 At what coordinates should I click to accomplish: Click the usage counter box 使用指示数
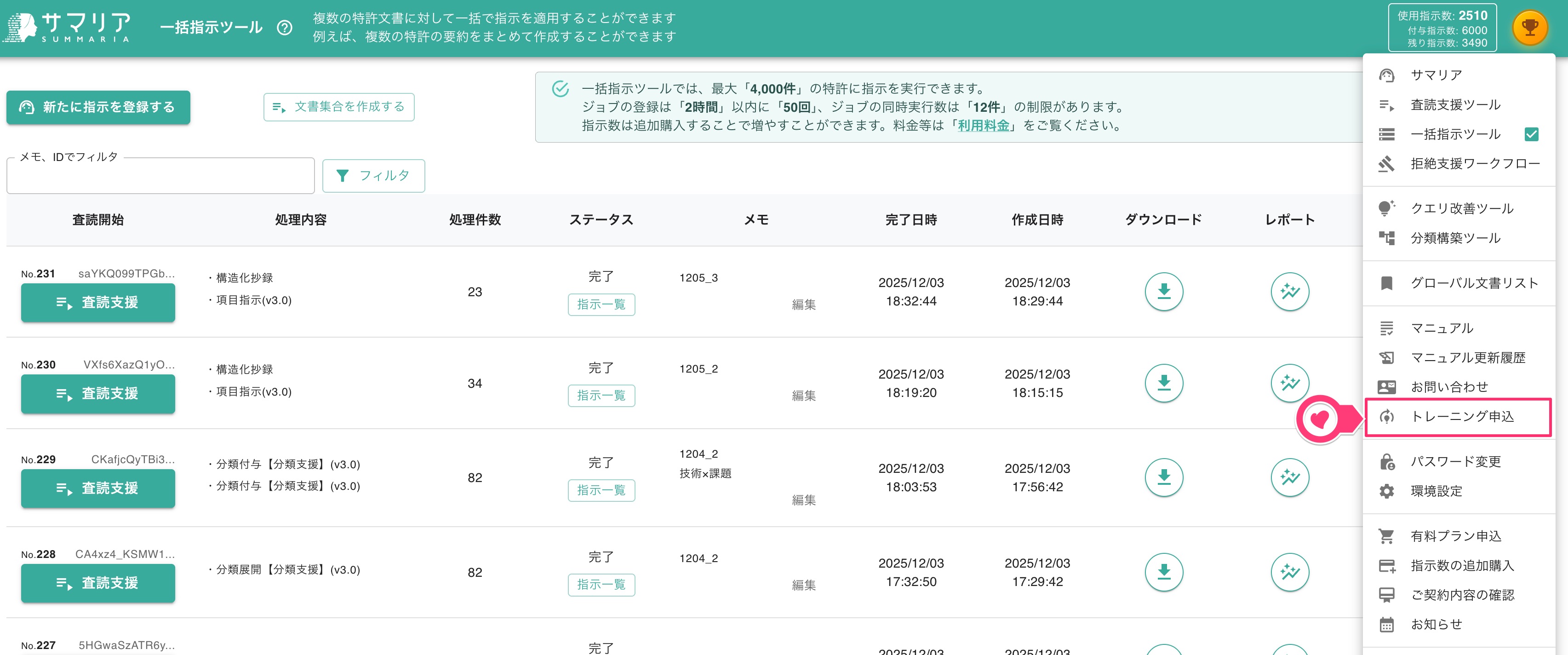click(1442, 28)
